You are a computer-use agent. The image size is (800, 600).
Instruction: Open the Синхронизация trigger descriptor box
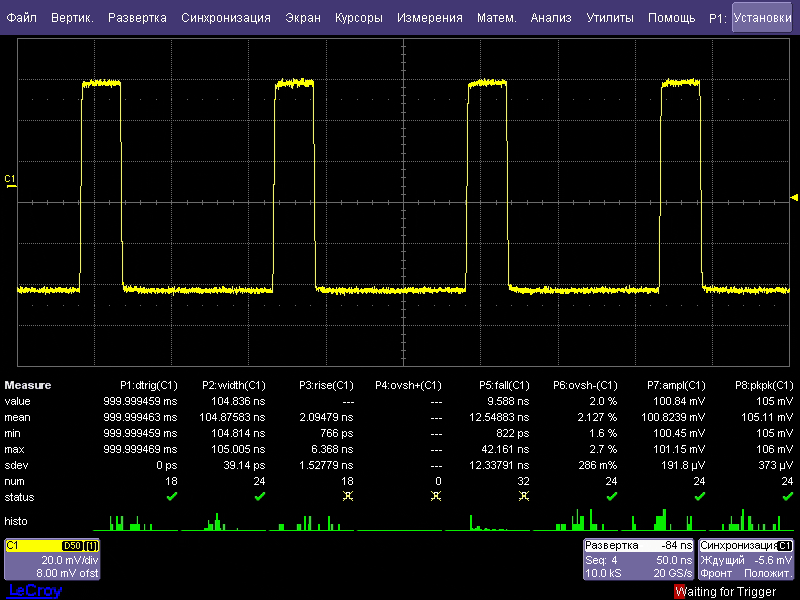[746, 559]
